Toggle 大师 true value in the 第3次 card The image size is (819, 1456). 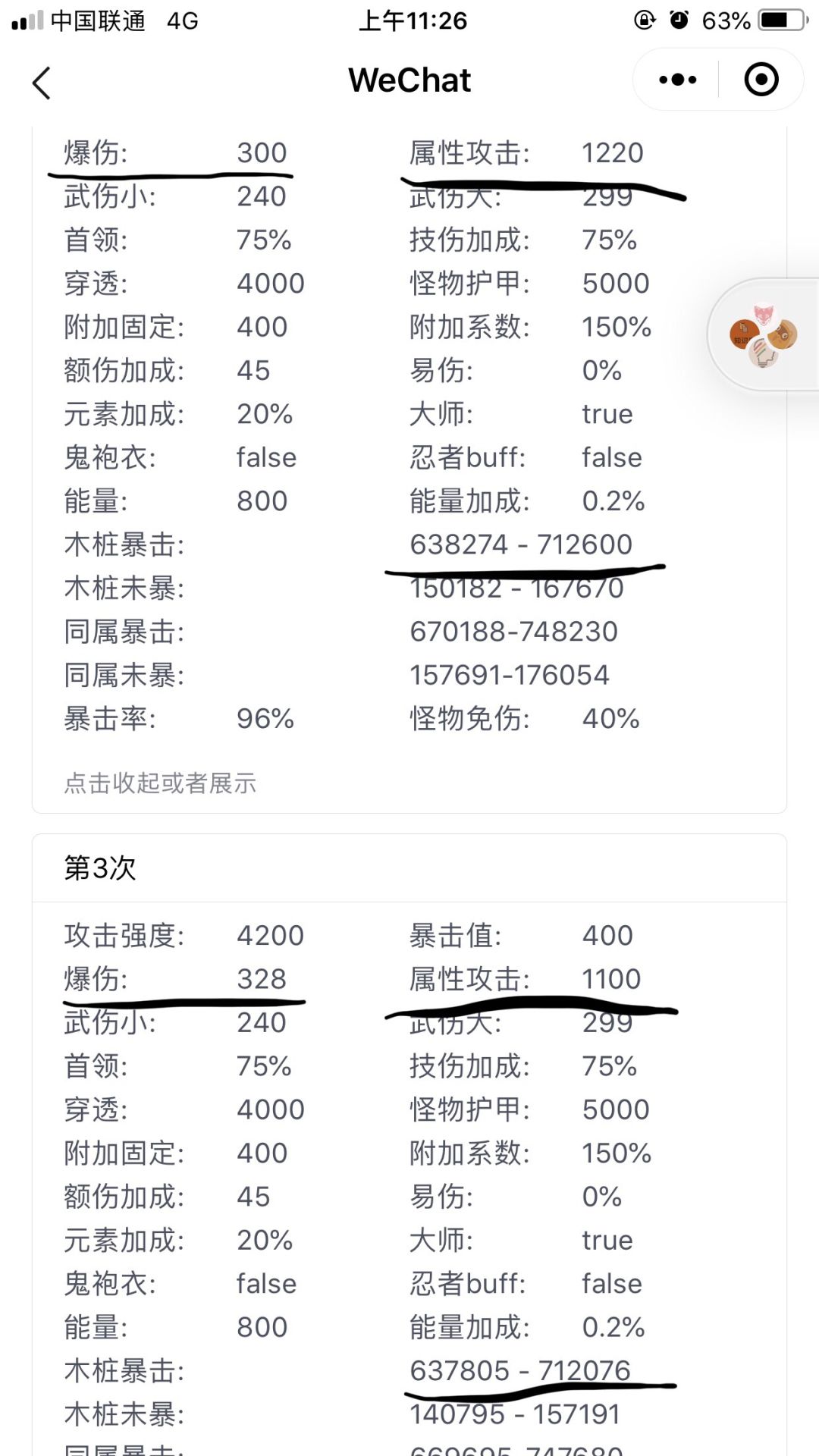pyautogui.click(x=607, y=1240)
